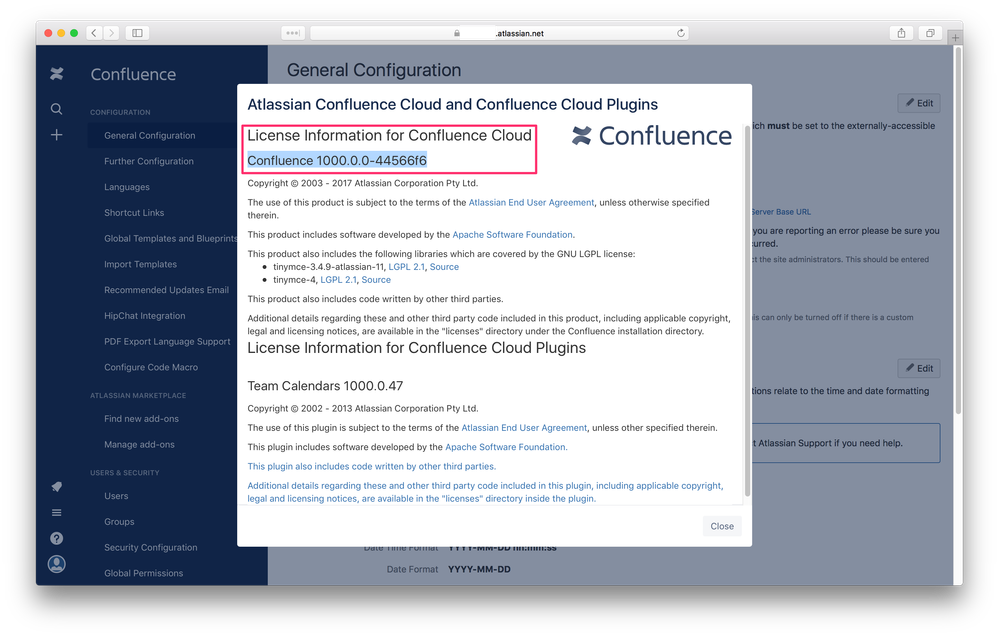Image resolution: width=999 pixels, height=637 pixels.
Task: Open Source link for tinymce-4
Action: coord(376,280)
